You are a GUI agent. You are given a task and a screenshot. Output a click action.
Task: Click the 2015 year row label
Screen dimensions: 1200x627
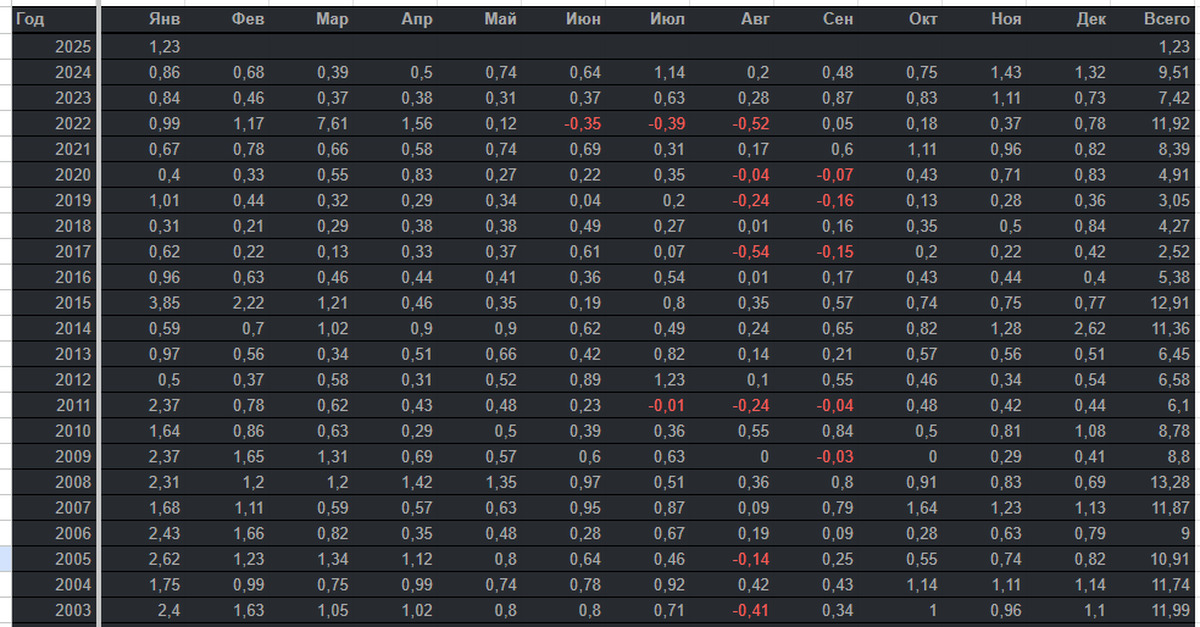(x=73, y=302)
